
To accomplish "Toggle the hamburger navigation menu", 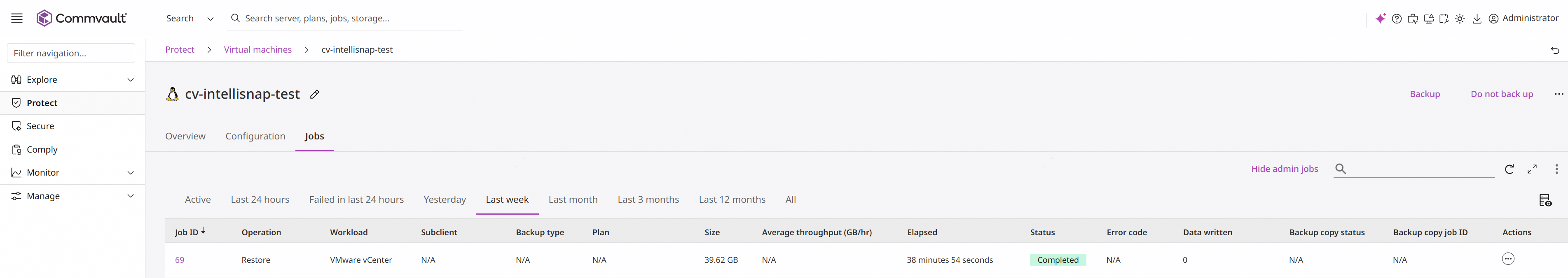I will (17, 18).
